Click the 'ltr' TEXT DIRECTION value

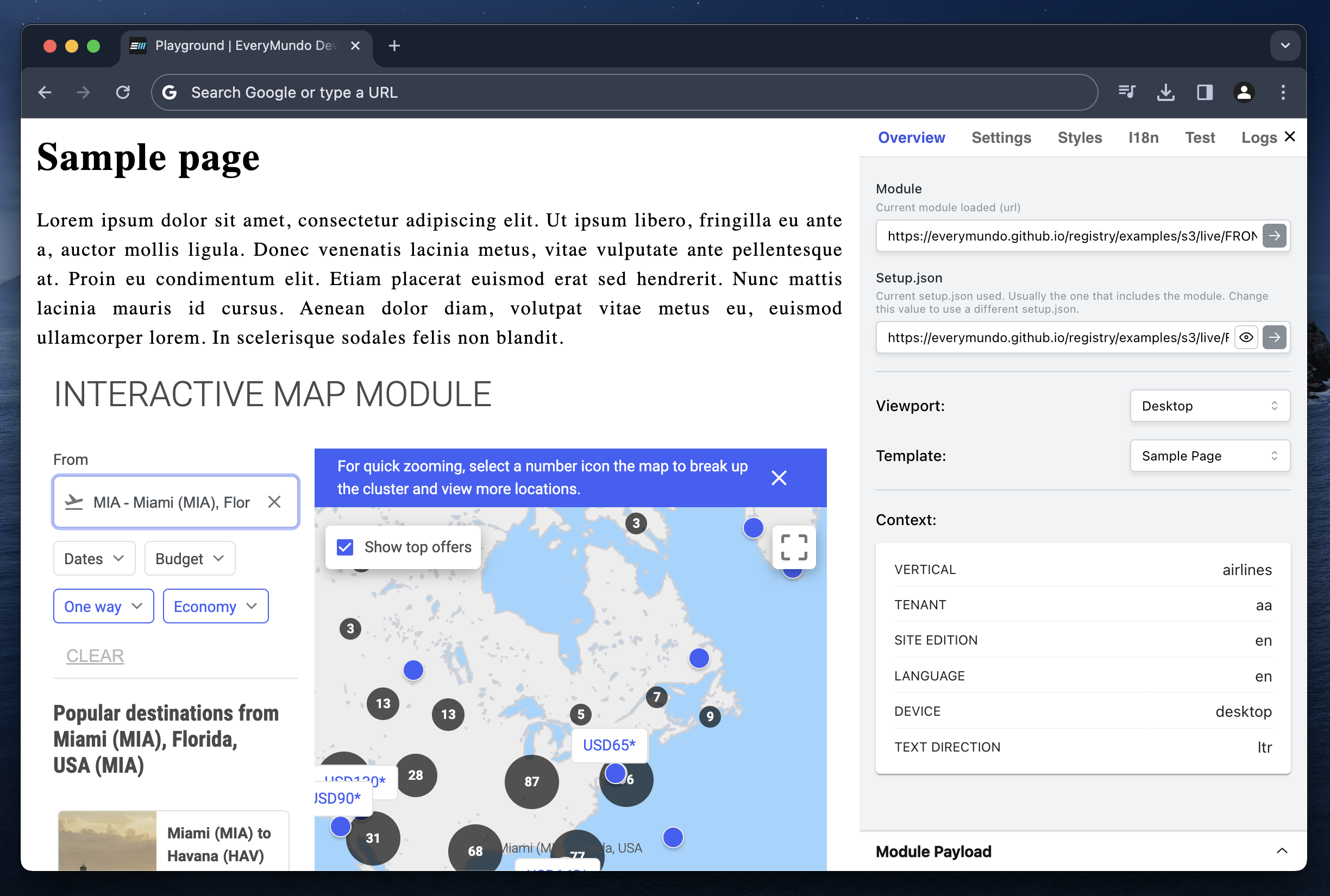[1264, 746]
